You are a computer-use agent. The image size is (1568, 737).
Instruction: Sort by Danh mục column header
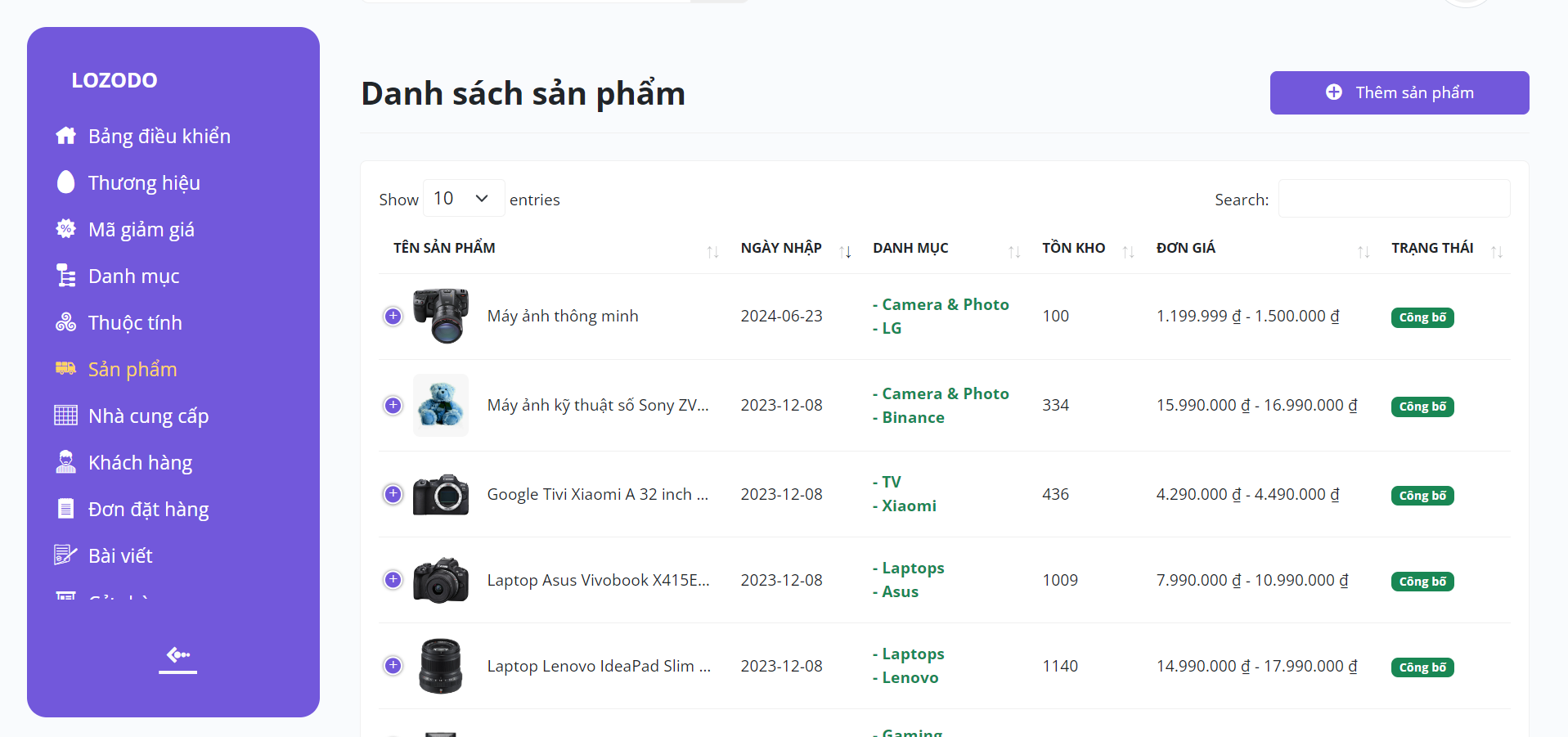click(x=945, y=249)
